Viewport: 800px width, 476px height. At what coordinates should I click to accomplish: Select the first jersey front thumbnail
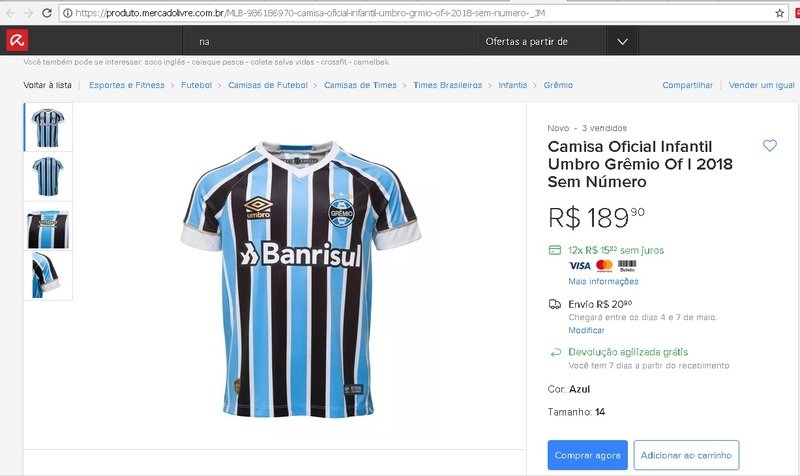tap(48, 127)
